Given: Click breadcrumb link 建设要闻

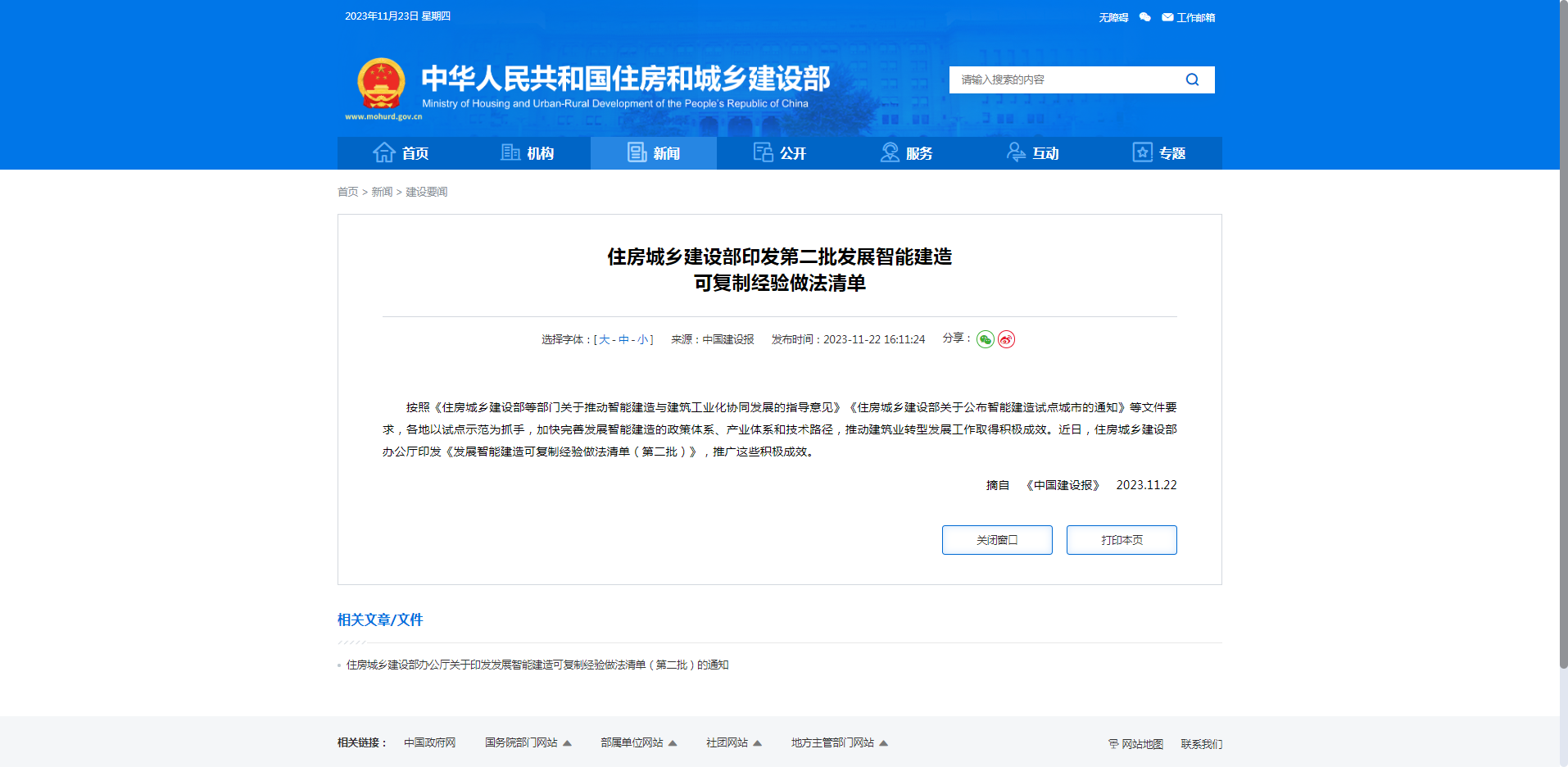Looking at the screenshot, I should (x=427, y=192).
